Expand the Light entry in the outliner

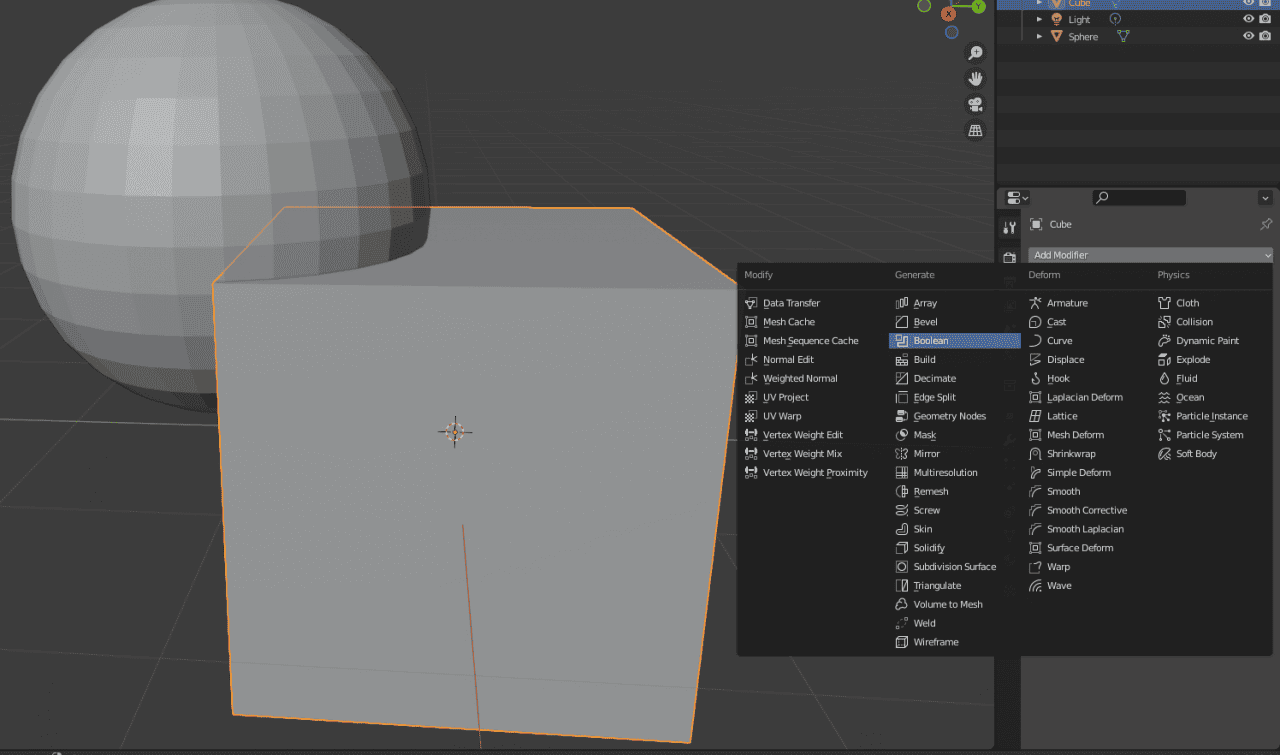point(1039,18)
